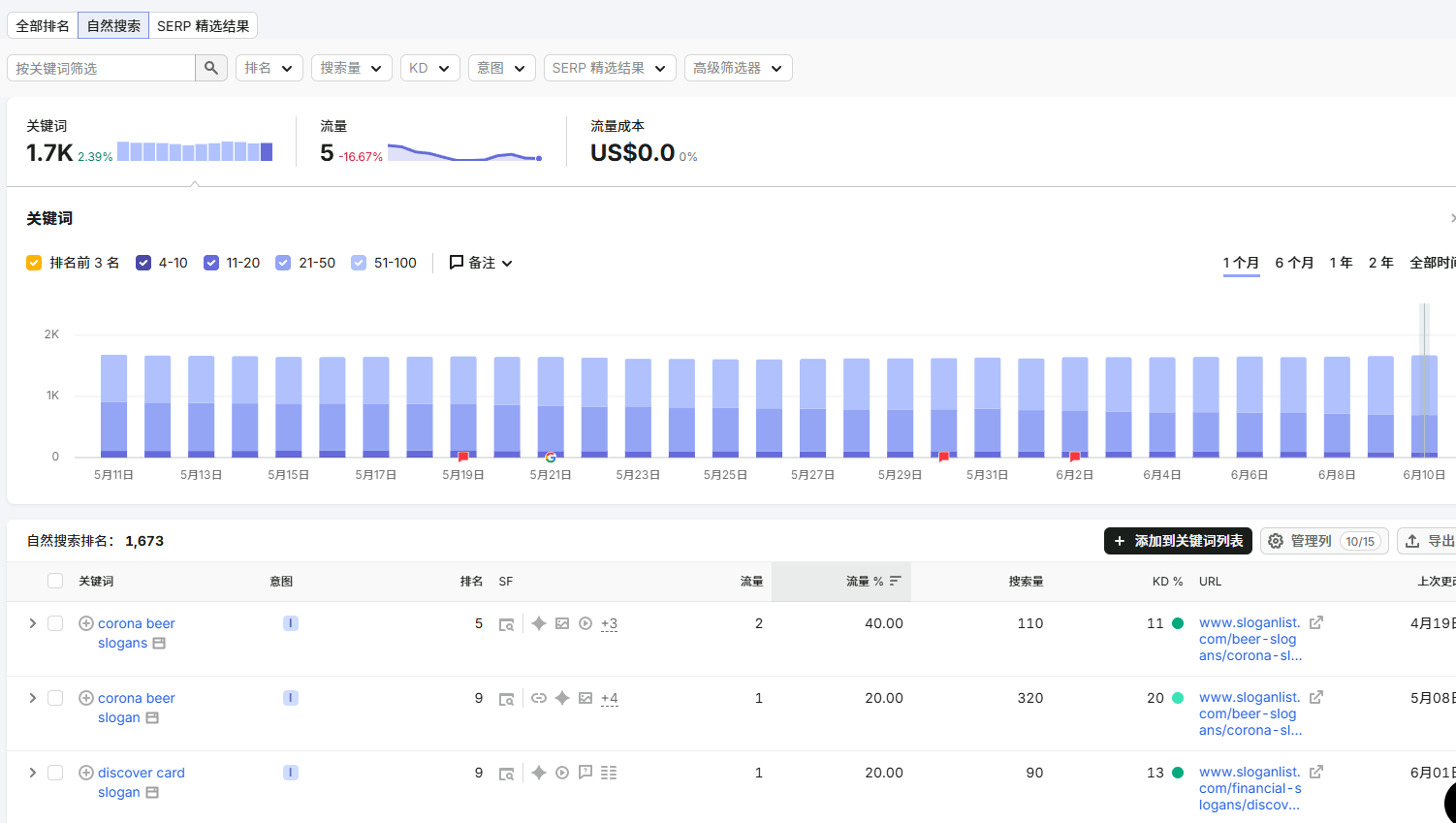Open external link icon for corona-slogans URL with KD 20
Viewport: 1456px width, 823px height.
(x=1316, y=697)
